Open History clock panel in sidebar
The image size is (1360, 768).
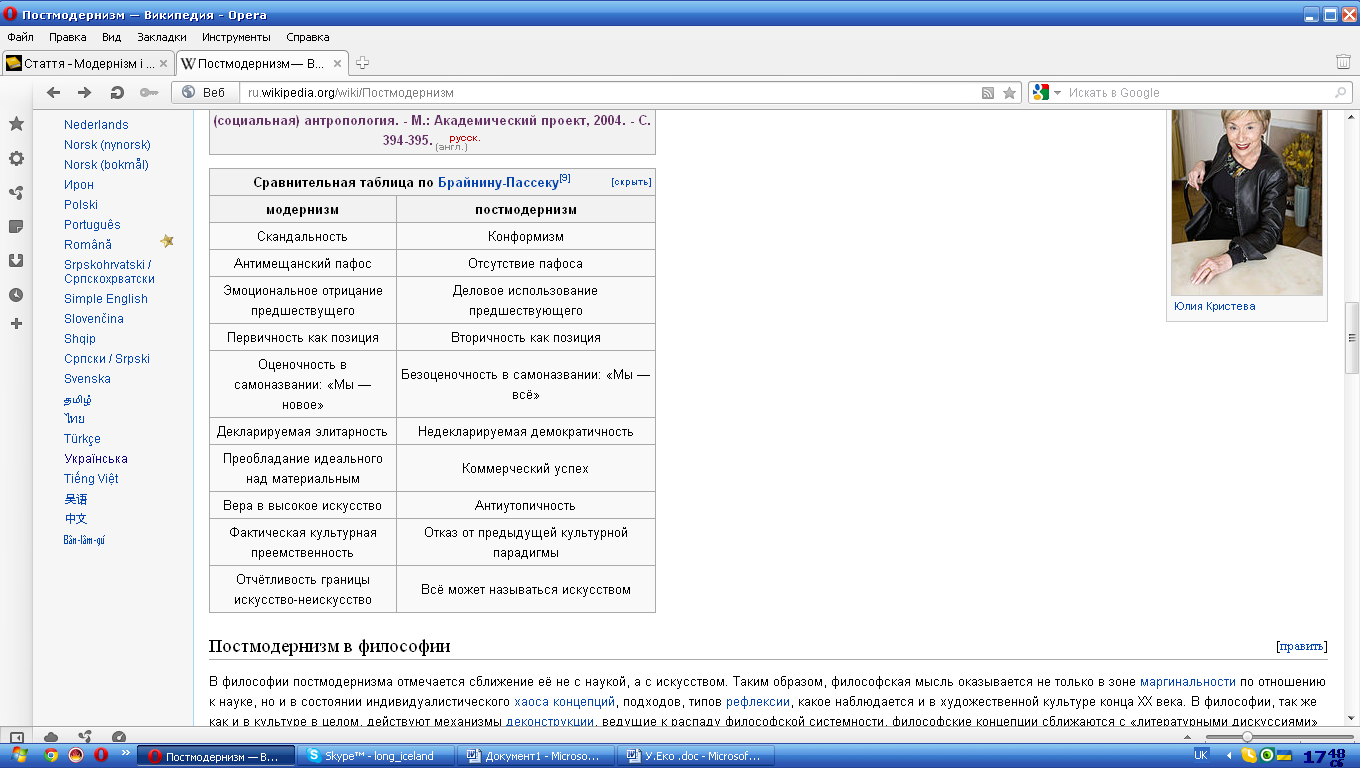(16, 294)
